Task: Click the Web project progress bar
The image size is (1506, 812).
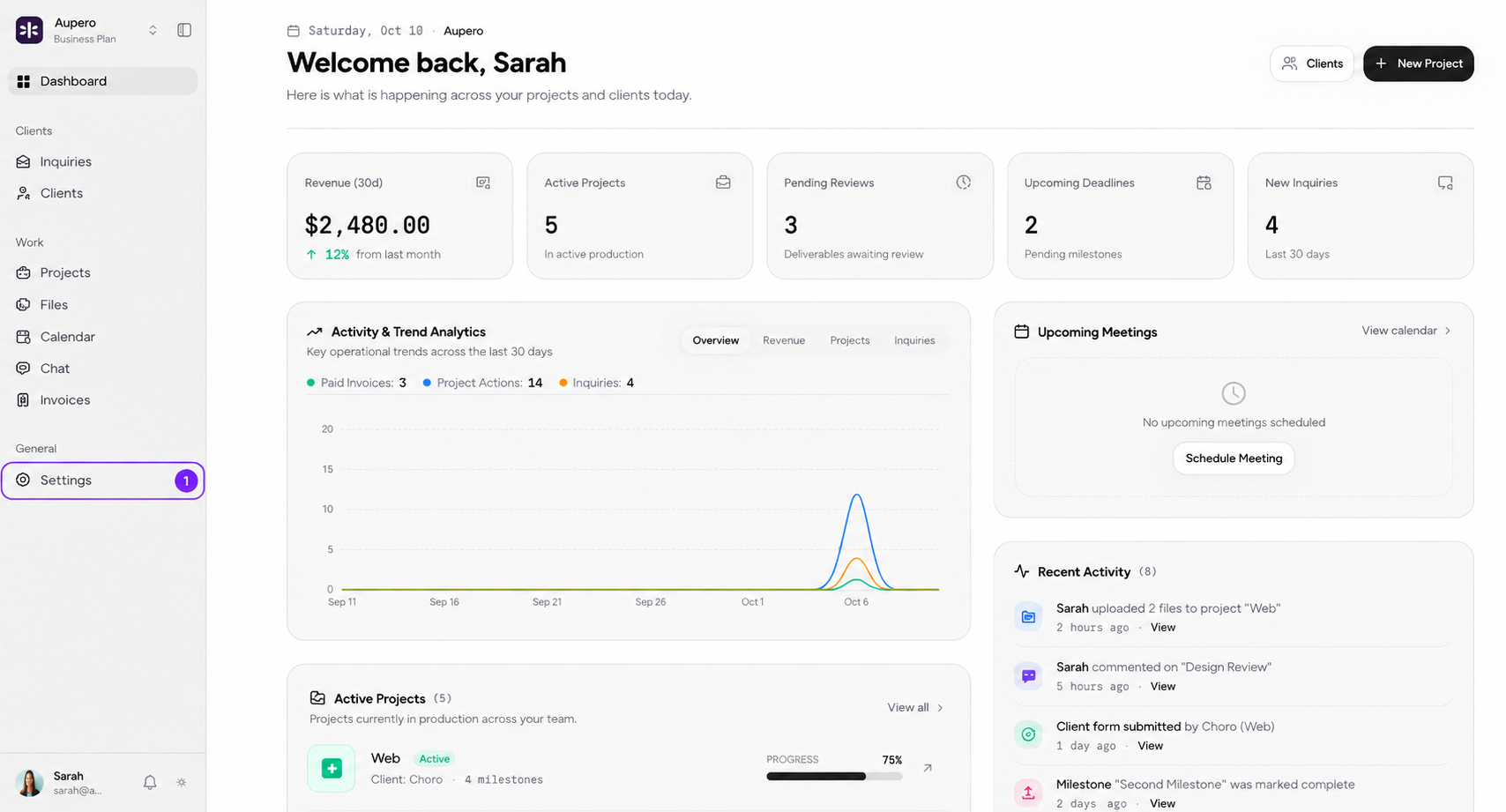Action: tap(834, 777)
